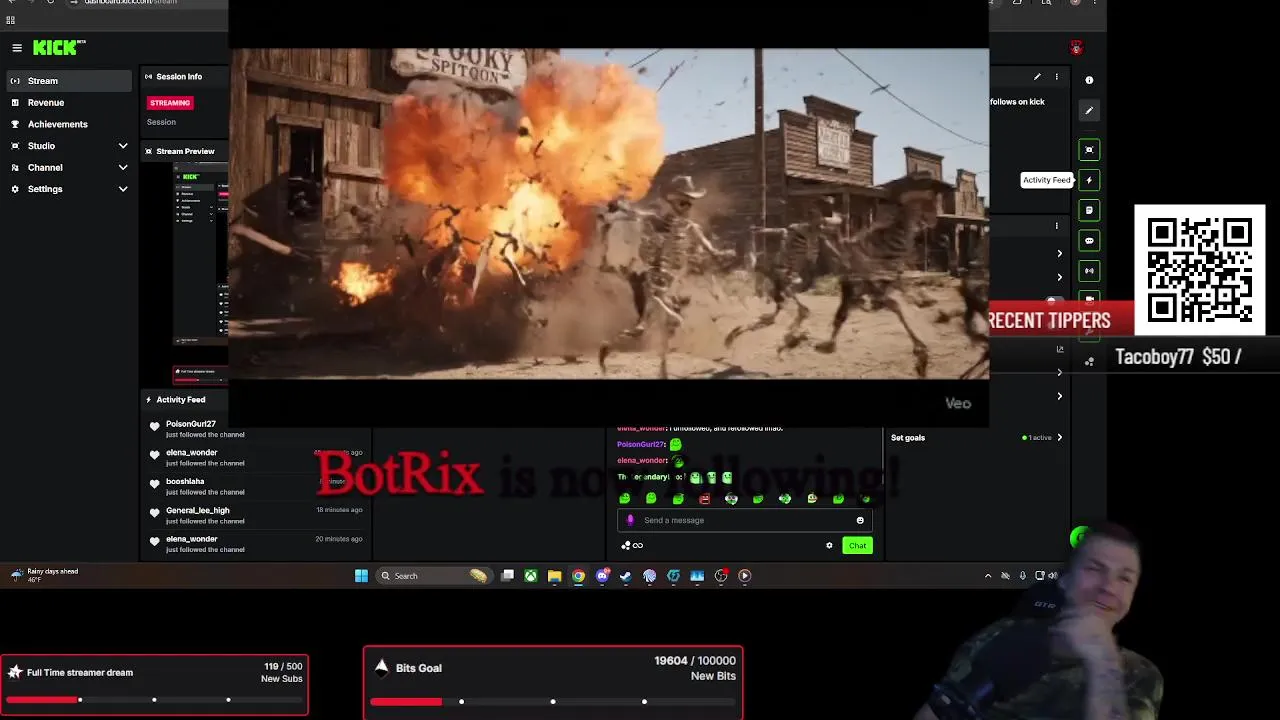Screen dimensions: 1280x720
Task: Click the info icon at the top of the right widget rail
Action: (1089, 80)
